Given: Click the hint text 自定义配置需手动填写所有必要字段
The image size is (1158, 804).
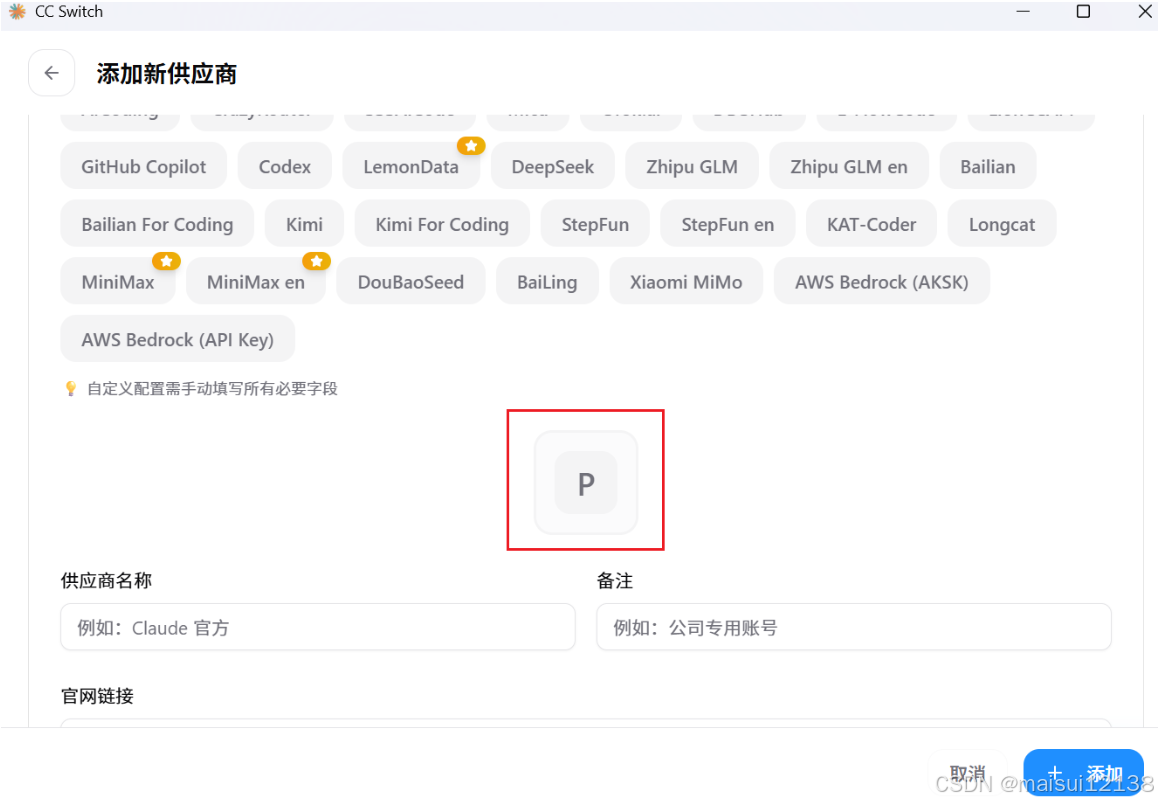Looking at the screenshot, I should coord(212,388).
